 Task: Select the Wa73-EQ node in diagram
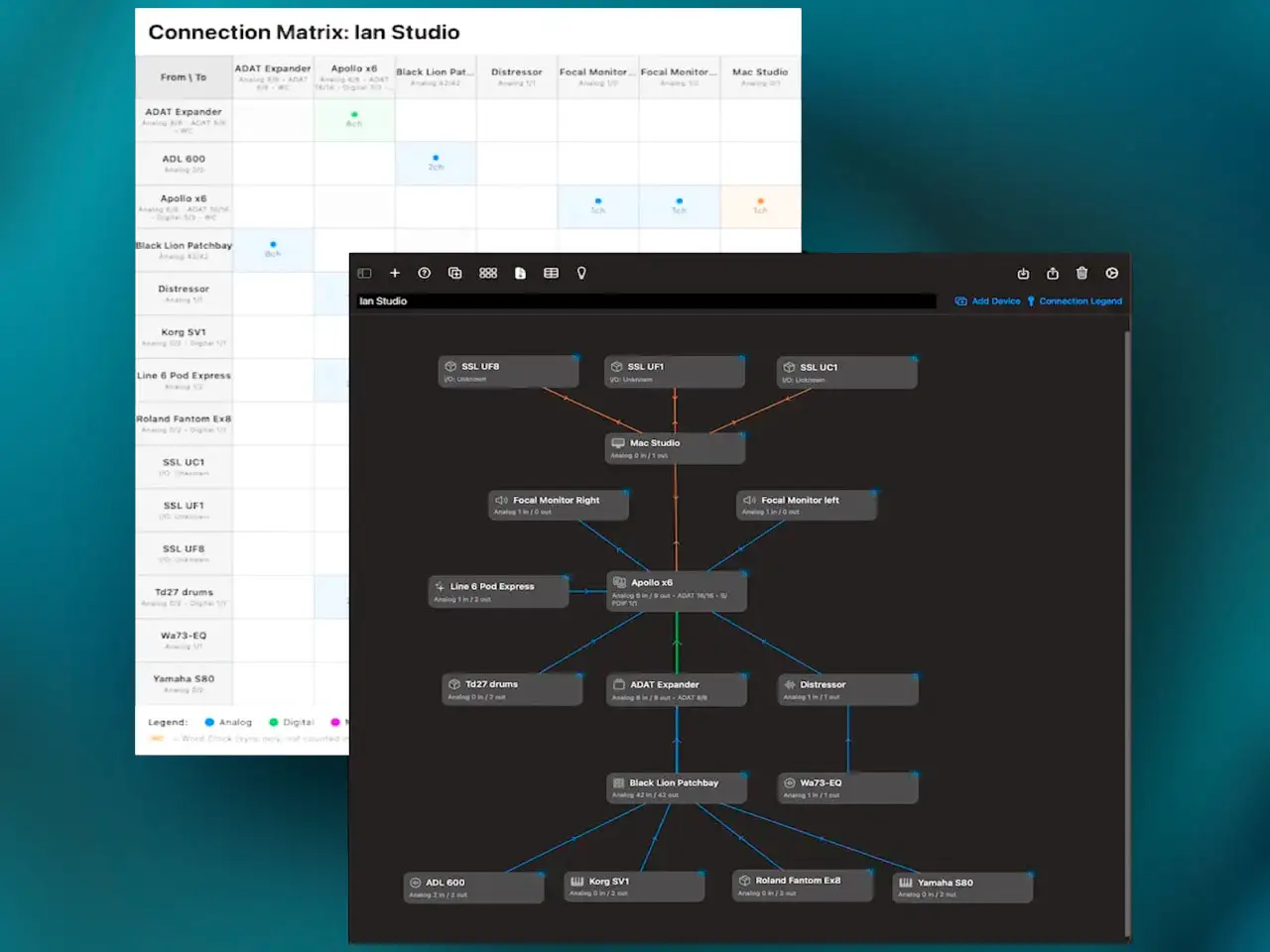click(848, 788)
